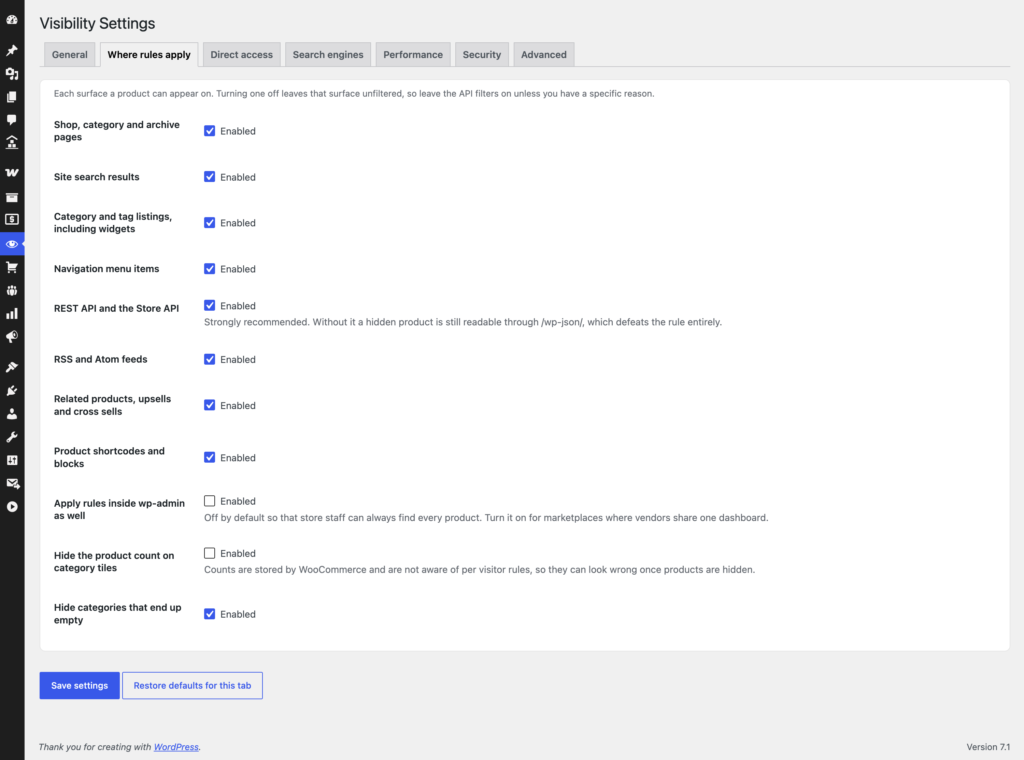Screen dimensions: 1024x760
Task: Toggle Related products, upsells and cross sells checkbox
Action: [210, 405]
